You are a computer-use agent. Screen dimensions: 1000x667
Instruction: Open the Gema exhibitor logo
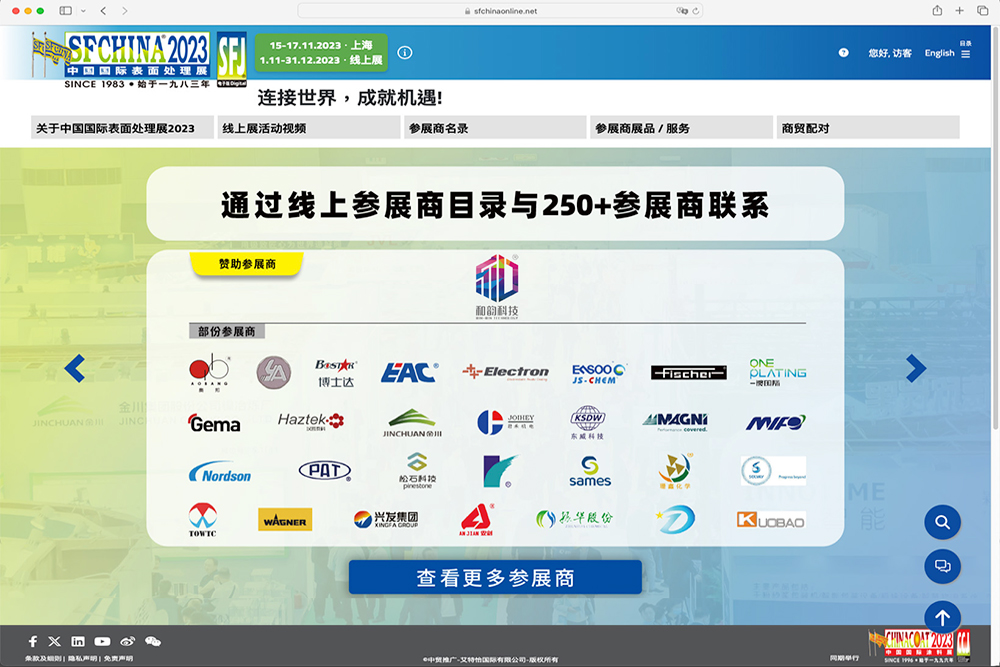pos(214,423)
